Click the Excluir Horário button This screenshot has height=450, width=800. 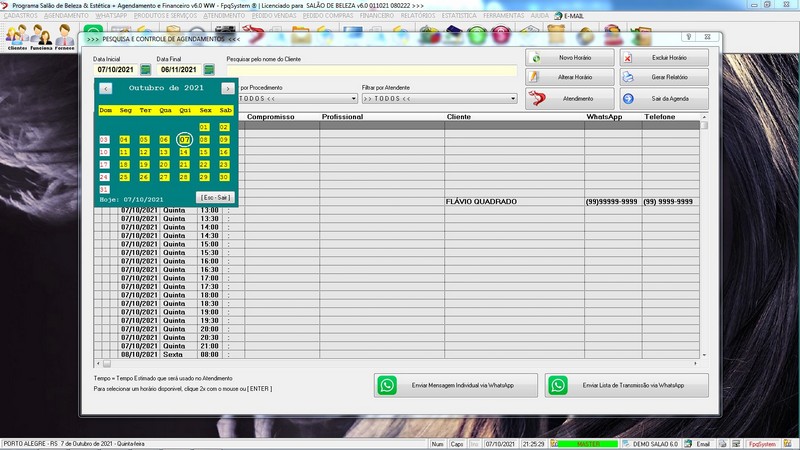coord(664,58)
